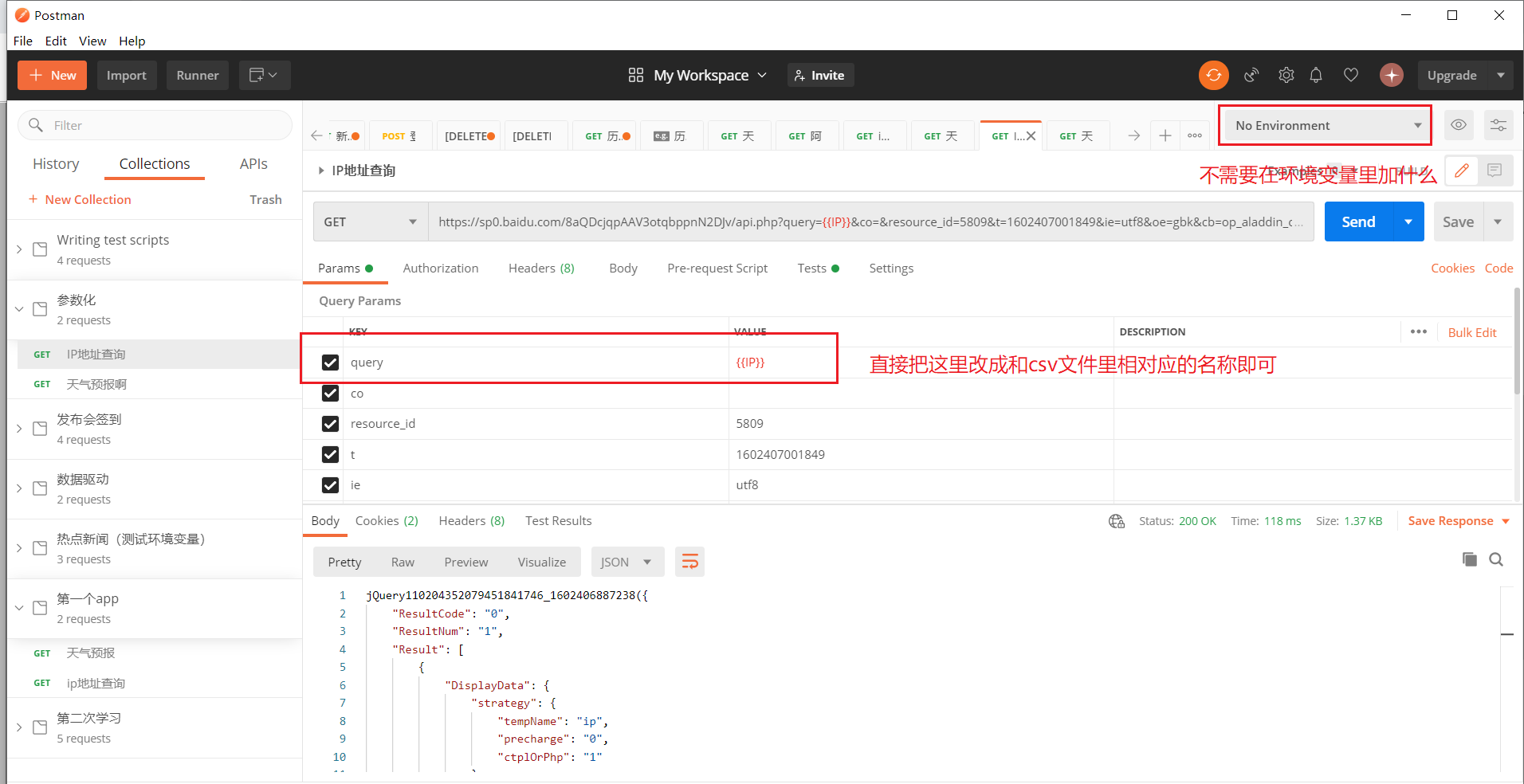Click the New Collection link

coord(80,199)
